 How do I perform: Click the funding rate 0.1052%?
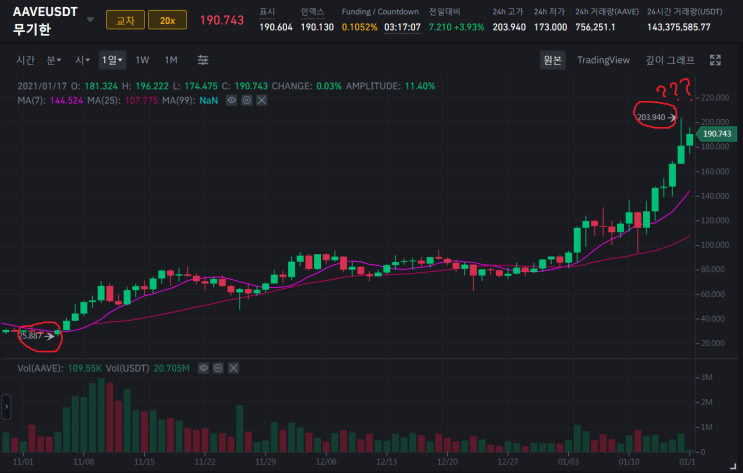click(x=359, y=27)
